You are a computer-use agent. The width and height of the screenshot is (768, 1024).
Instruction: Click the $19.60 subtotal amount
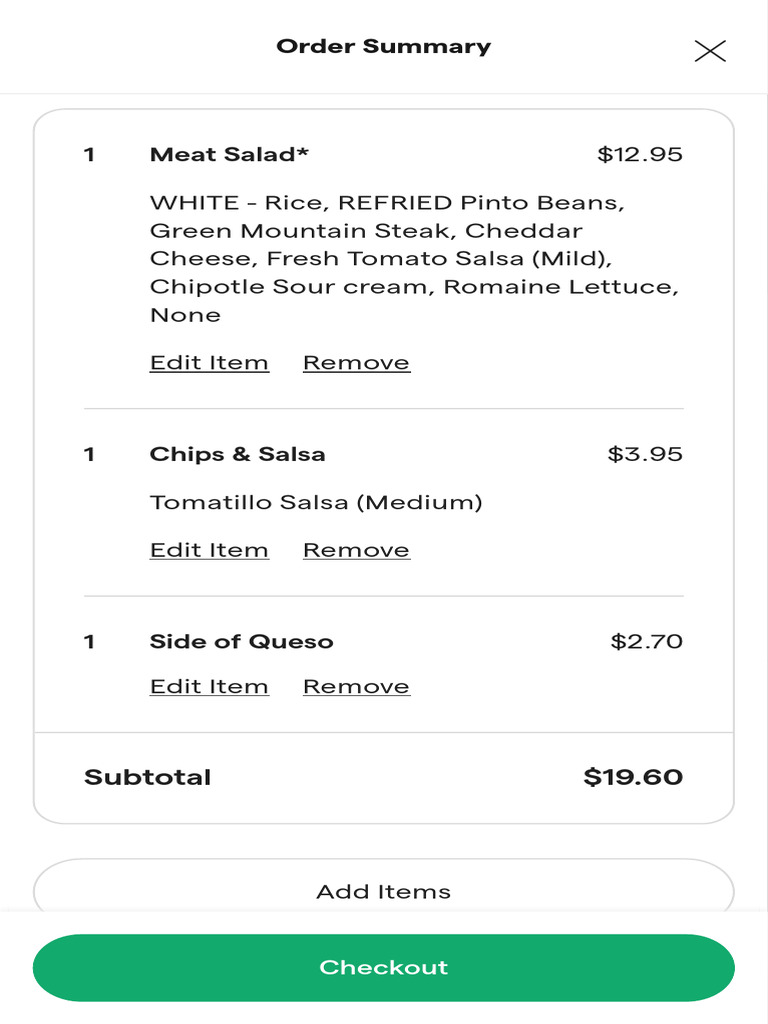(633, 777)
